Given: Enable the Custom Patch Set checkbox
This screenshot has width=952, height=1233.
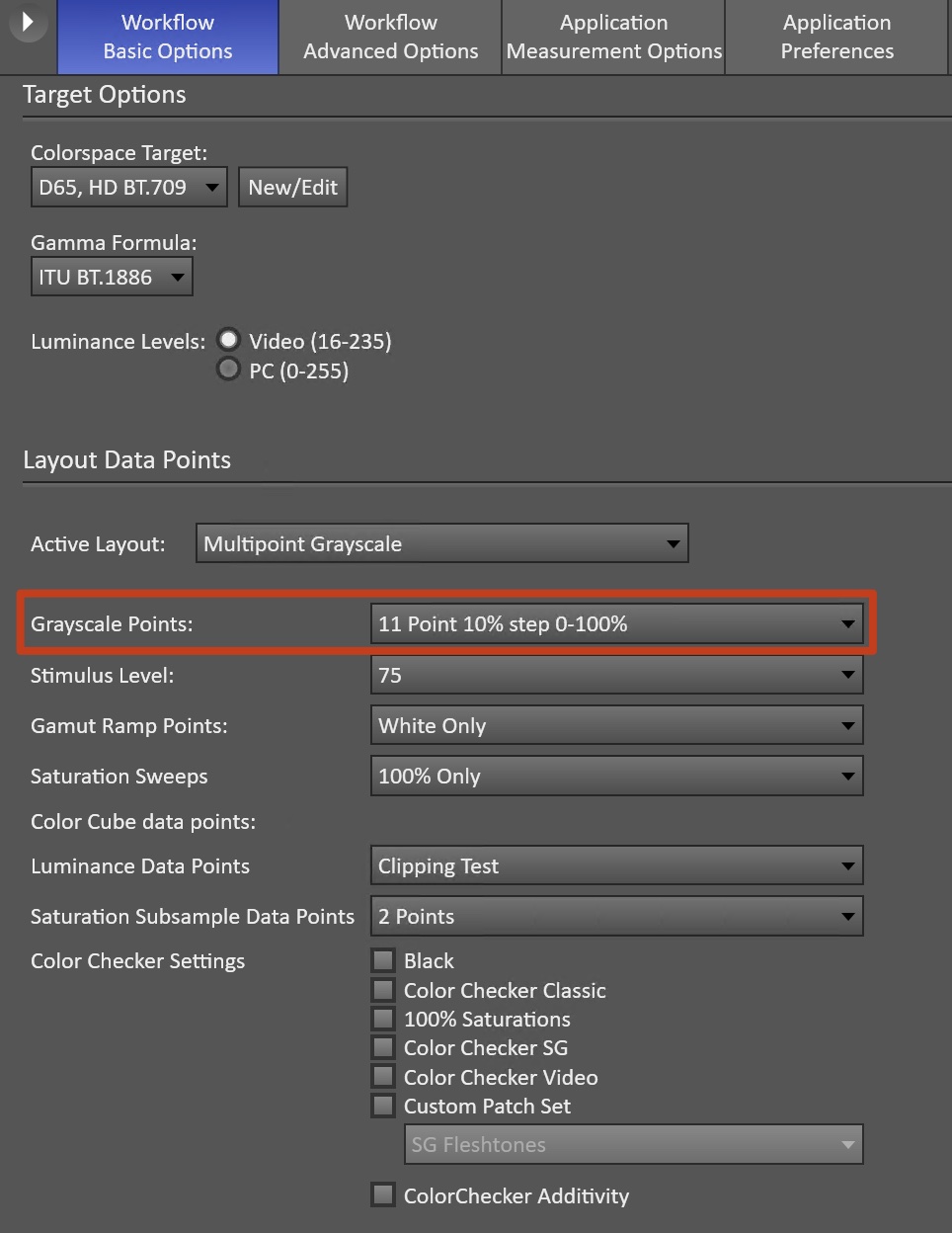Looking at the screenshot, I should coord(383,1106).
